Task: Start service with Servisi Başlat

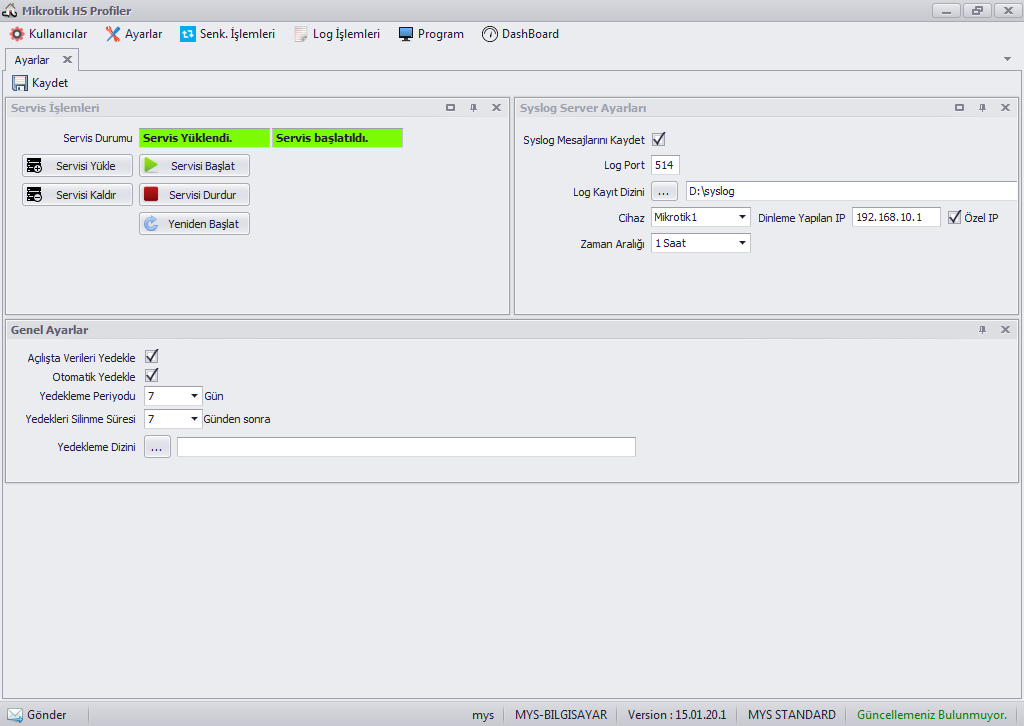Action: pos(194,166)
